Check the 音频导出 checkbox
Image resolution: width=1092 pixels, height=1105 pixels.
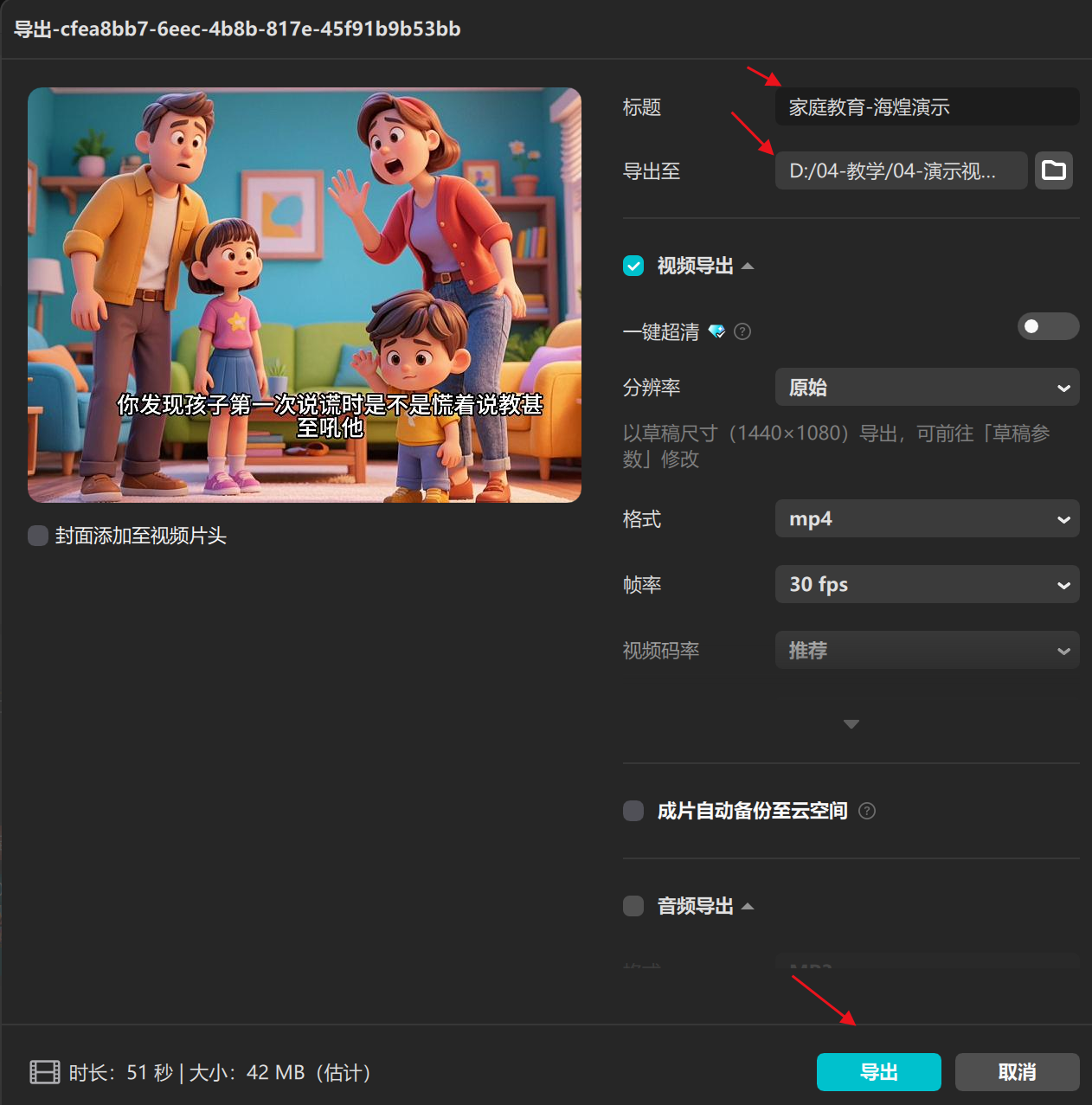point(633,906)
